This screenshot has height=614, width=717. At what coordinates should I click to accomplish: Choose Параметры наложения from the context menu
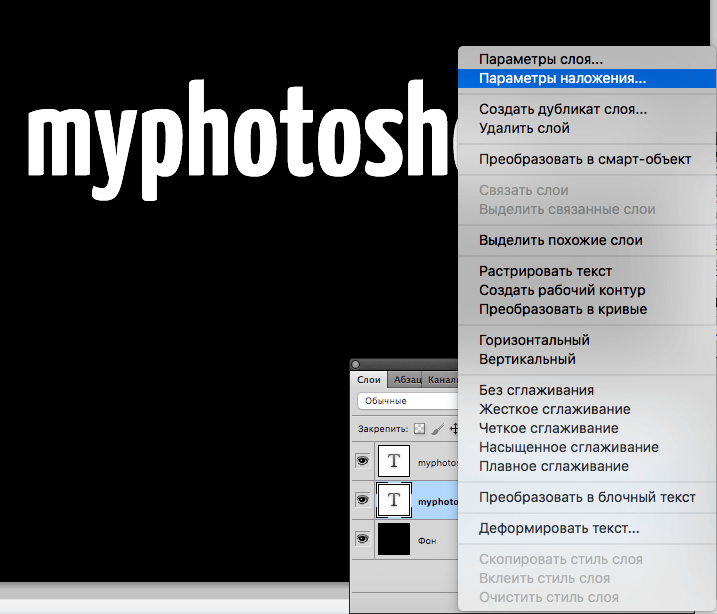562,77
